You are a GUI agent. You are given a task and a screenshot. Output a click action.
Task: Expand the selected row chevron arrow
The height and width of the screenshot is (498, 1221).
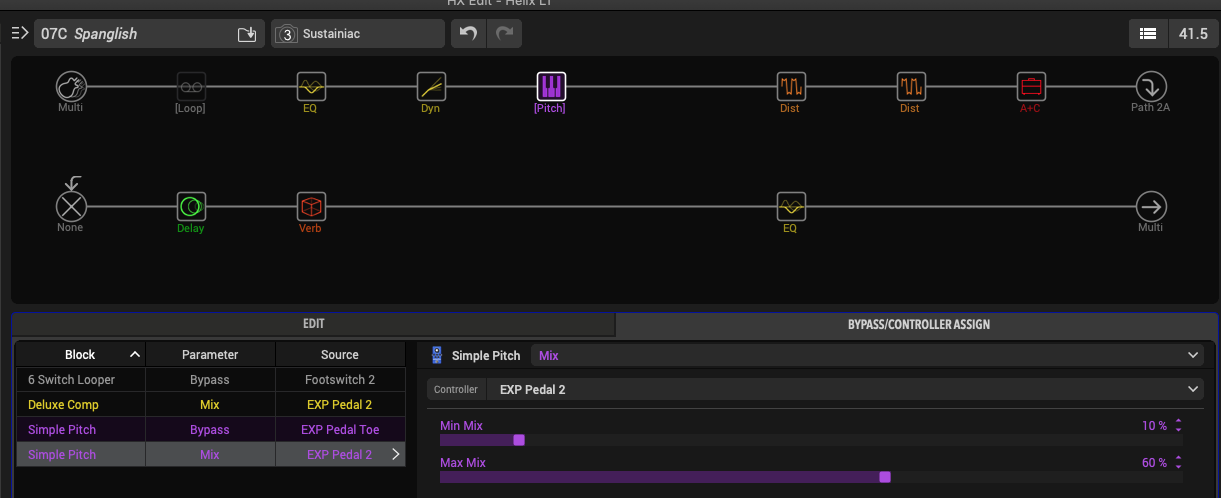pyautogui.click(x=395, y=455)
